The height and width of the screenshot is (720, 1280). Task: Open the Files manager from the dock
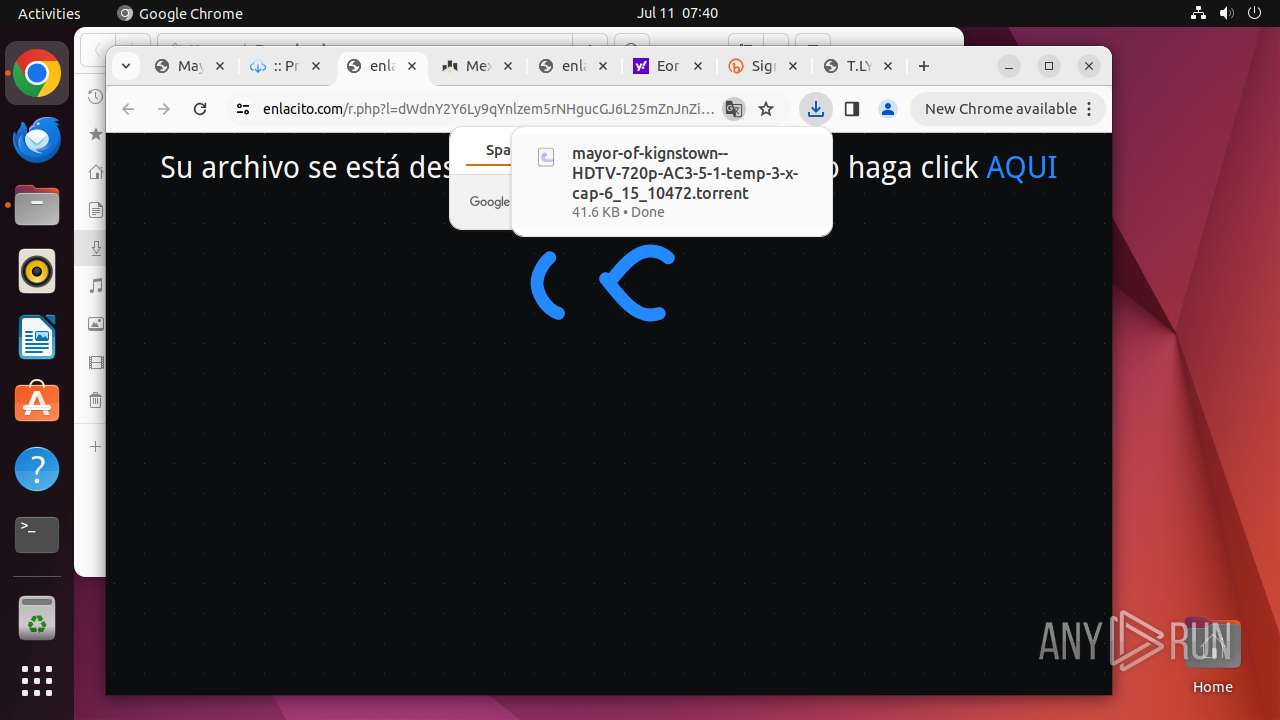pyautogui.click(x=37, y=206)
